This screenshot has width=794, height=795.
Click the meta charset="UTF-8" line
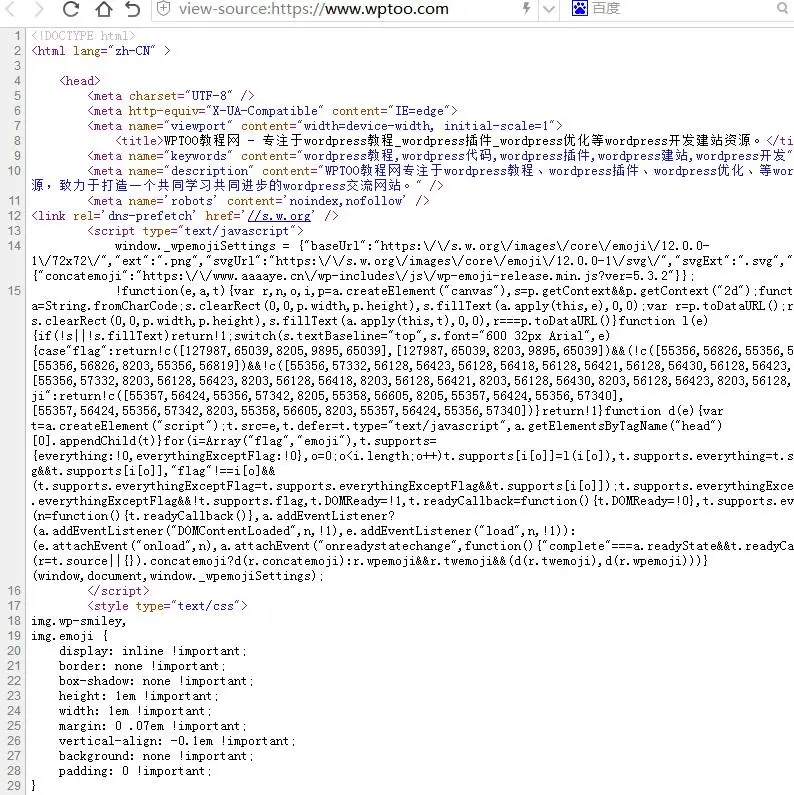coord(170,96)
